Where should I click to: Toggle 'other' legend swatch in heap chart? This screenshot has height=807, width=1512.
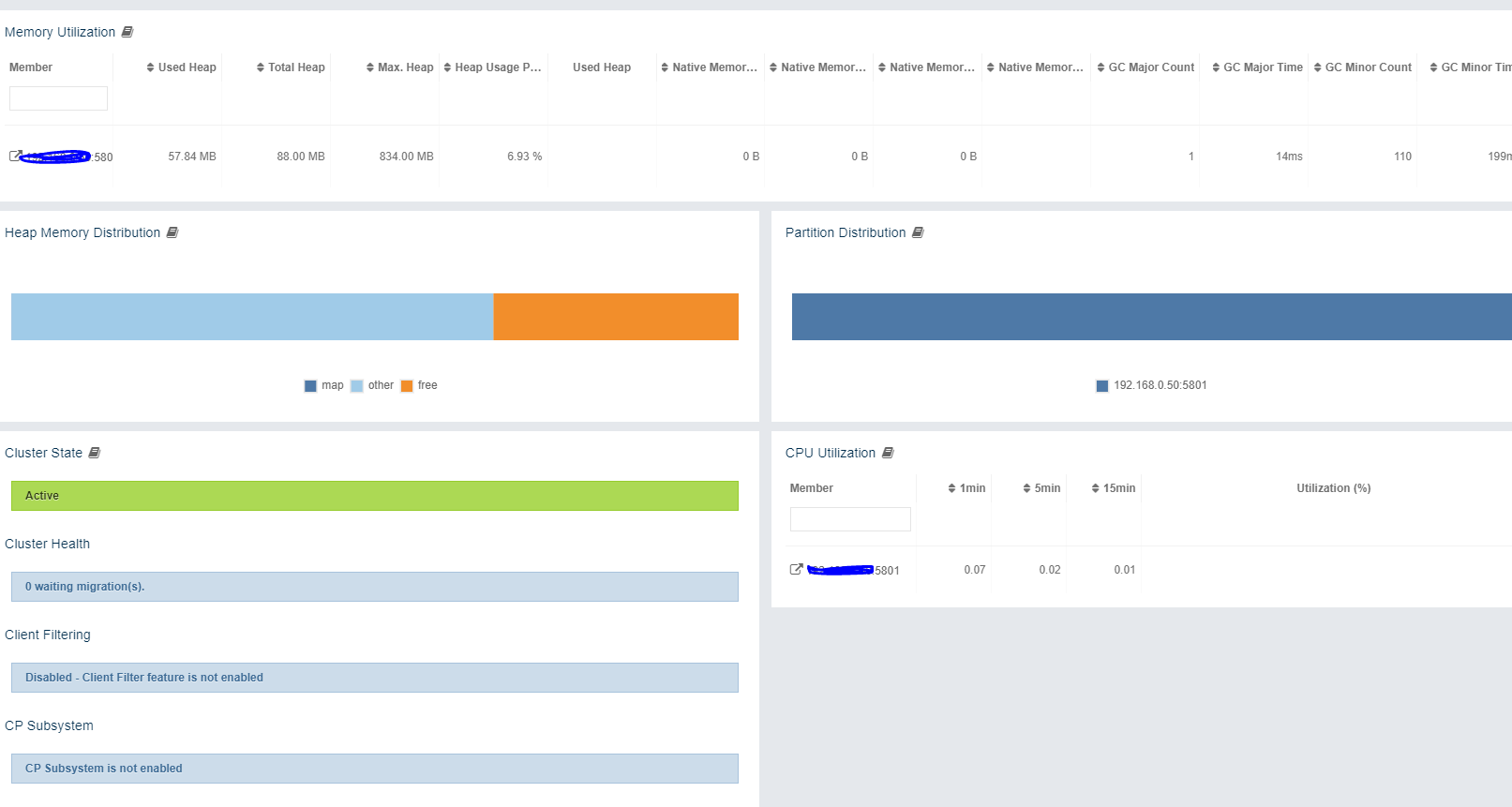[x=356, y=386]
